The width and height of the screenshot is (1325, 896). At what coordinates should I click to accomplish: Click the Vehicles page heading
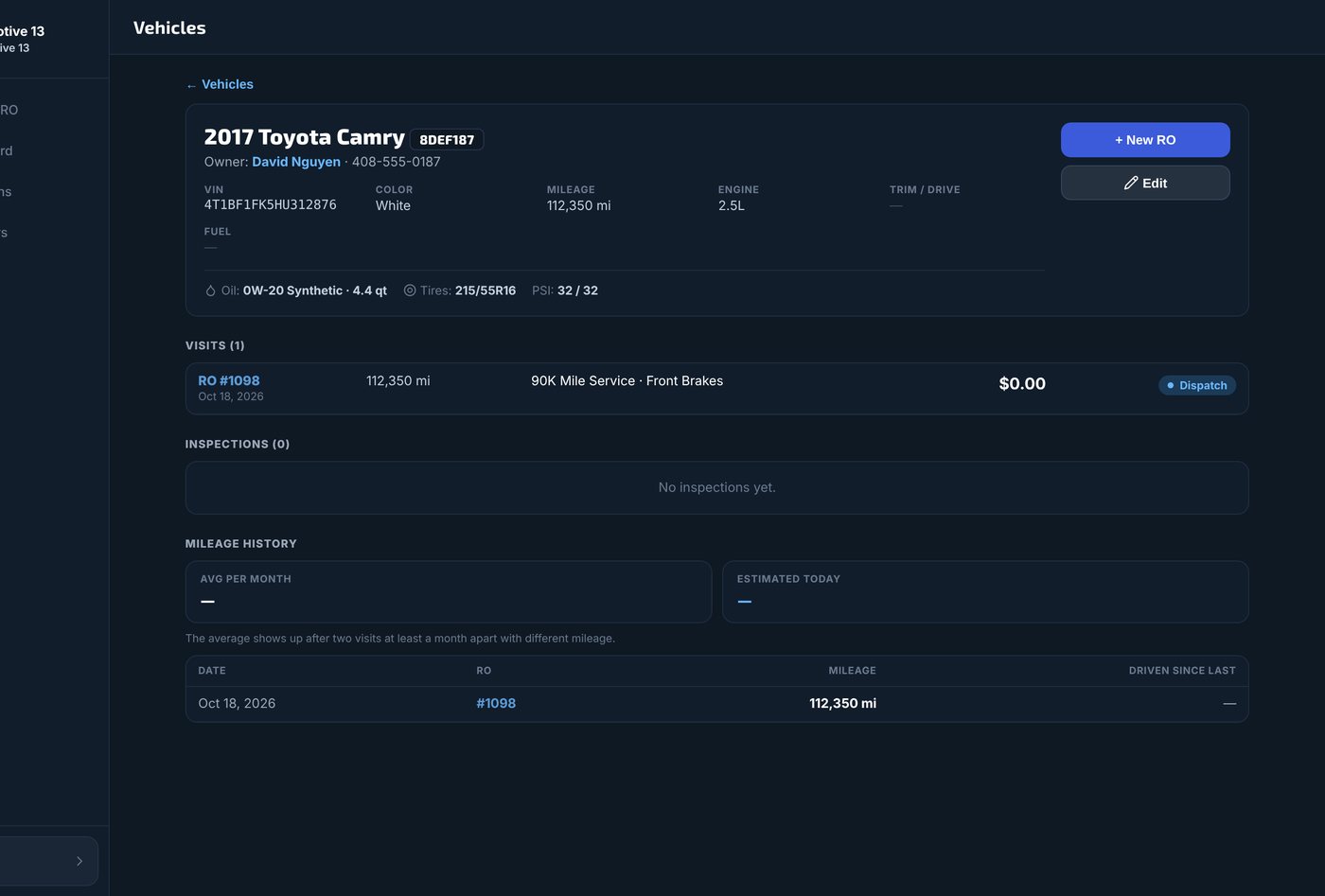pos(169,27)
